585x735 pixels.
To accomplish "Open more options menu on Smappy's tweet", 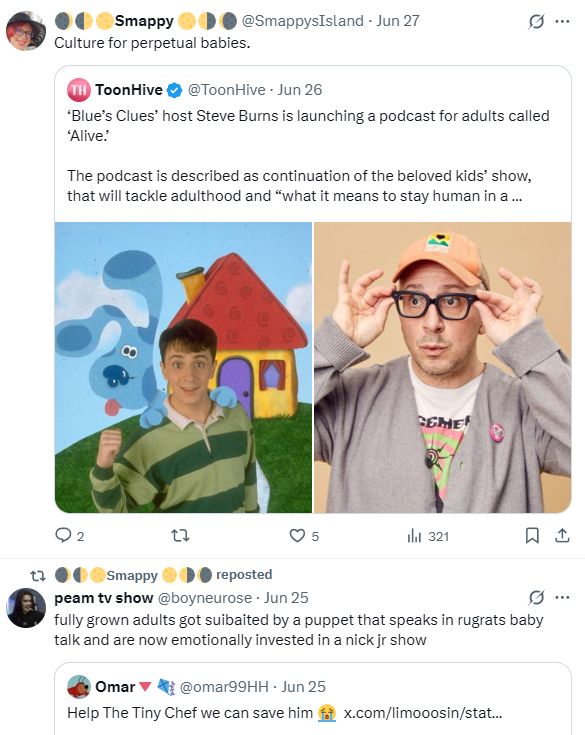I will click(x=562, y=21).
